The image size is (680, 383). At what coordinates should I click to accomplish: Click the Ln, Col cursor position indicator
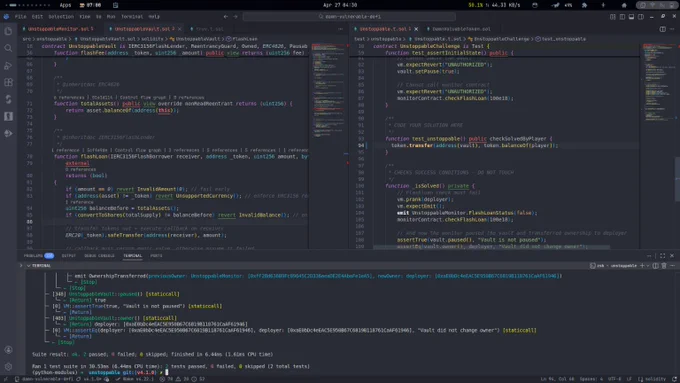pyautogui.click(x=557, y=379)
